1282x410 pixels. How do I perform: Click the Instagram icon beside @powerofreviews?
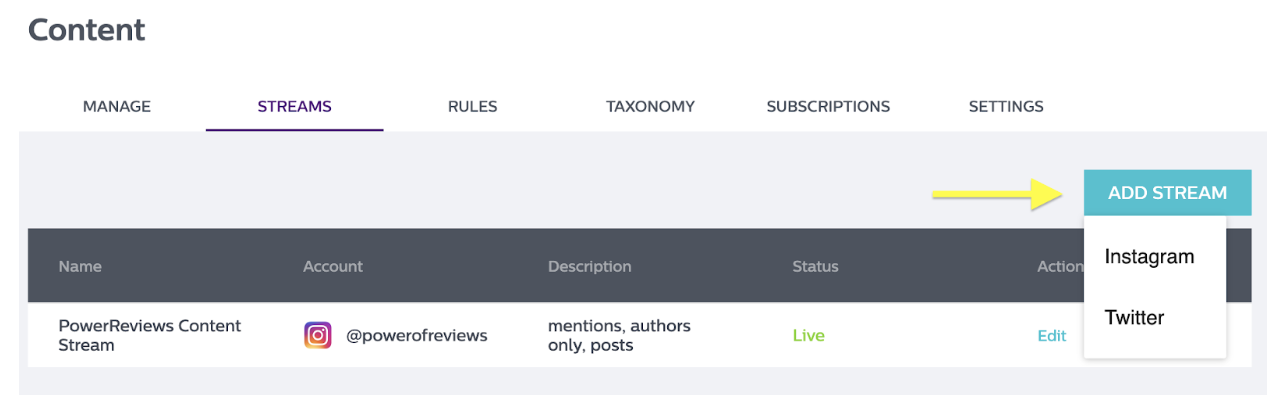pyautogui.click(x=318, y=335)
